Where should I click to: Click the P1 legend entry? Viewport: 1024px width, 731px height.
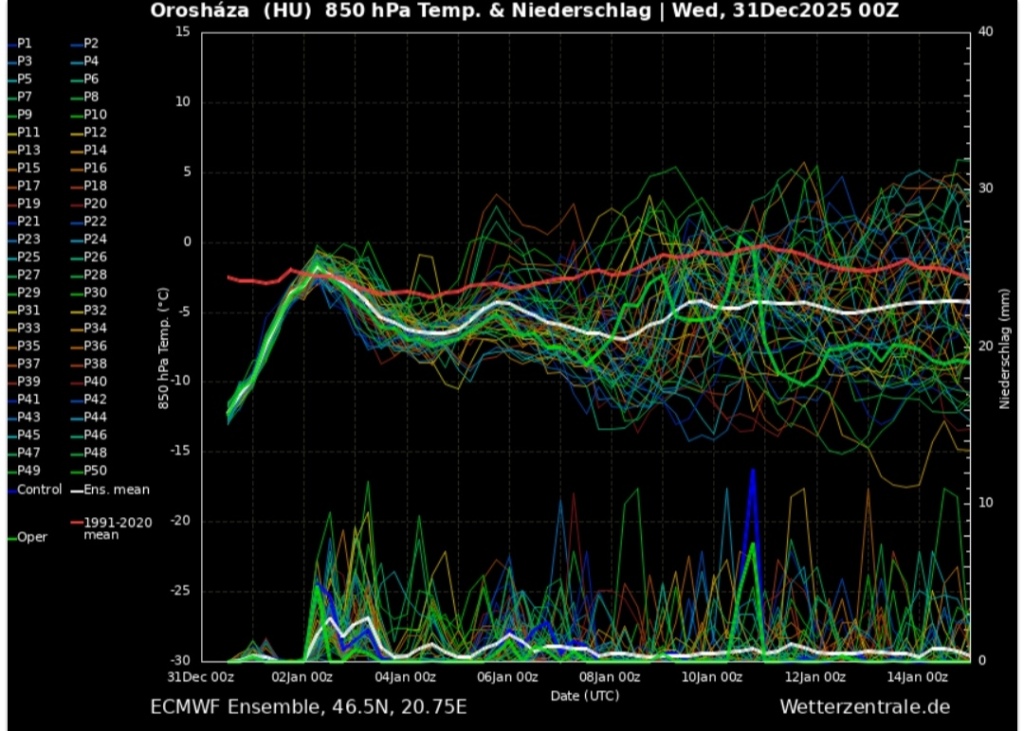pos(24,43)
